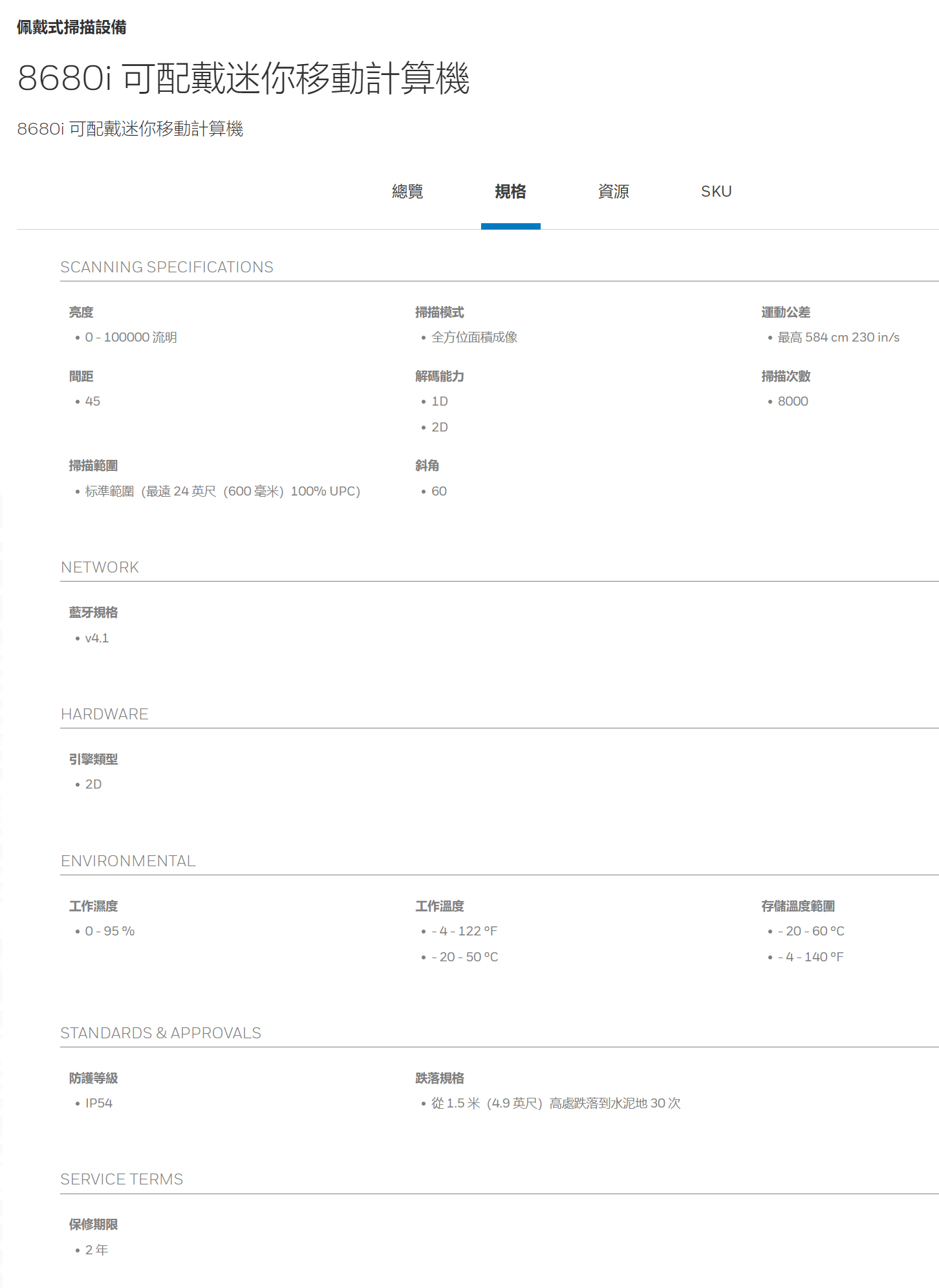Go to the SKU tab

point(716,191)
